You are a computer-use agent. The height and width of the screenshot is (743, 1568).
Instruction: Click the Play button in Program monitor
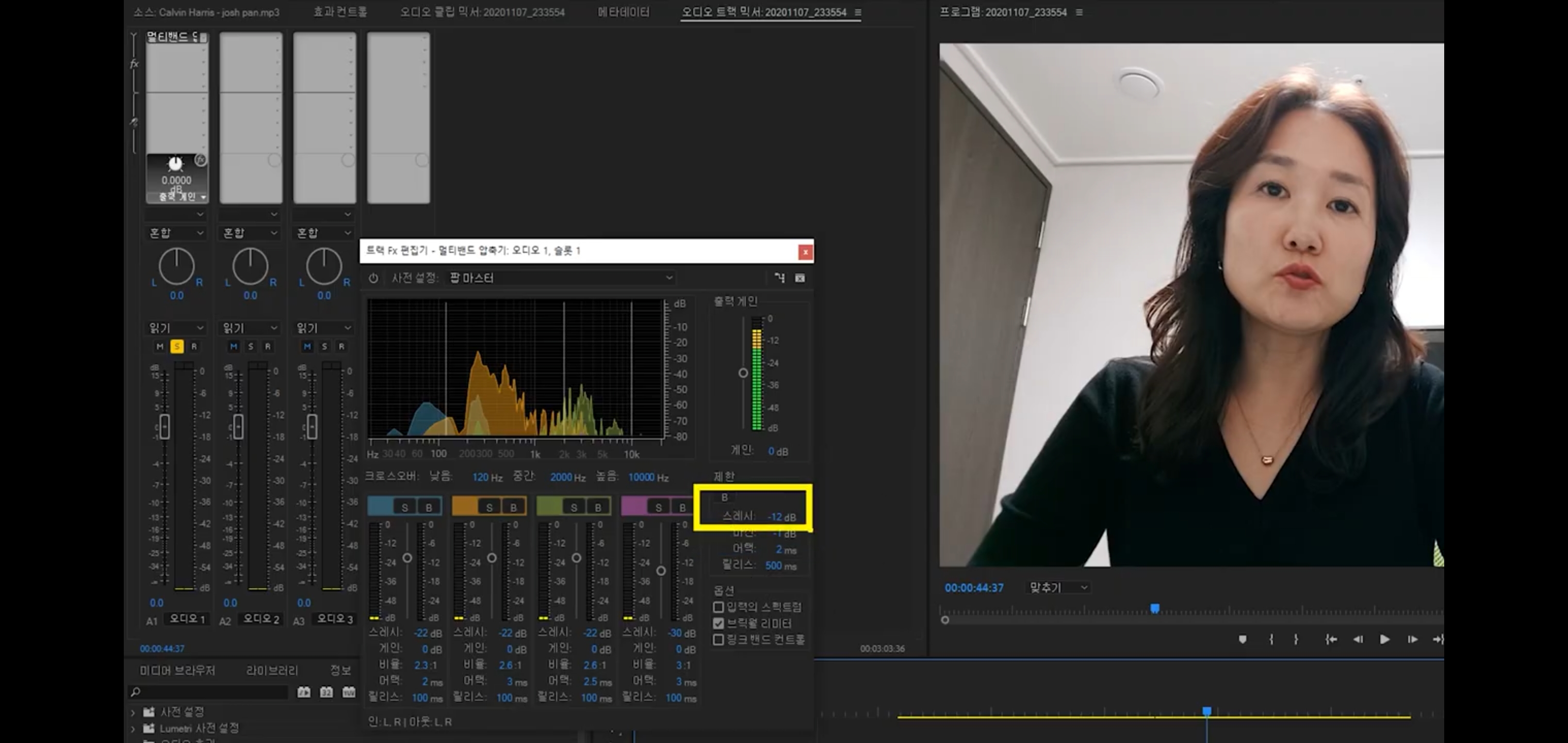(x=1384, y=639)
